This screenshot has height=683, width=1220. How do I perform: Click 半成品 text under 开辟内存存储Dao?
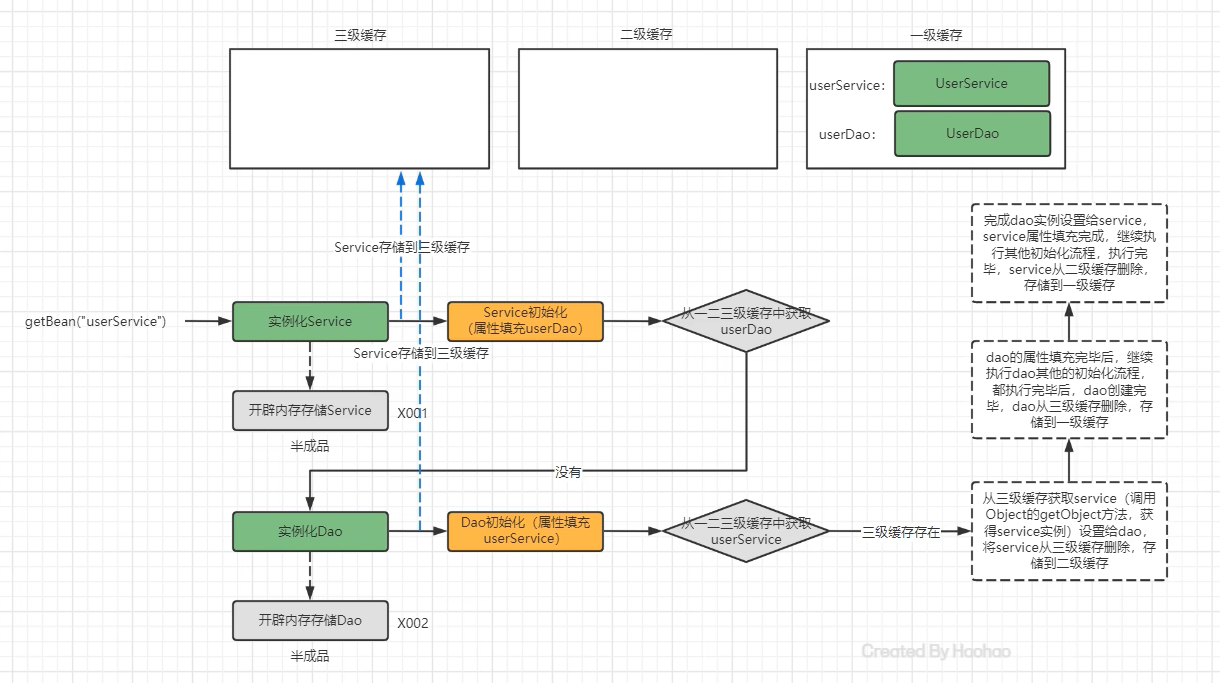[x=310, y=656]
